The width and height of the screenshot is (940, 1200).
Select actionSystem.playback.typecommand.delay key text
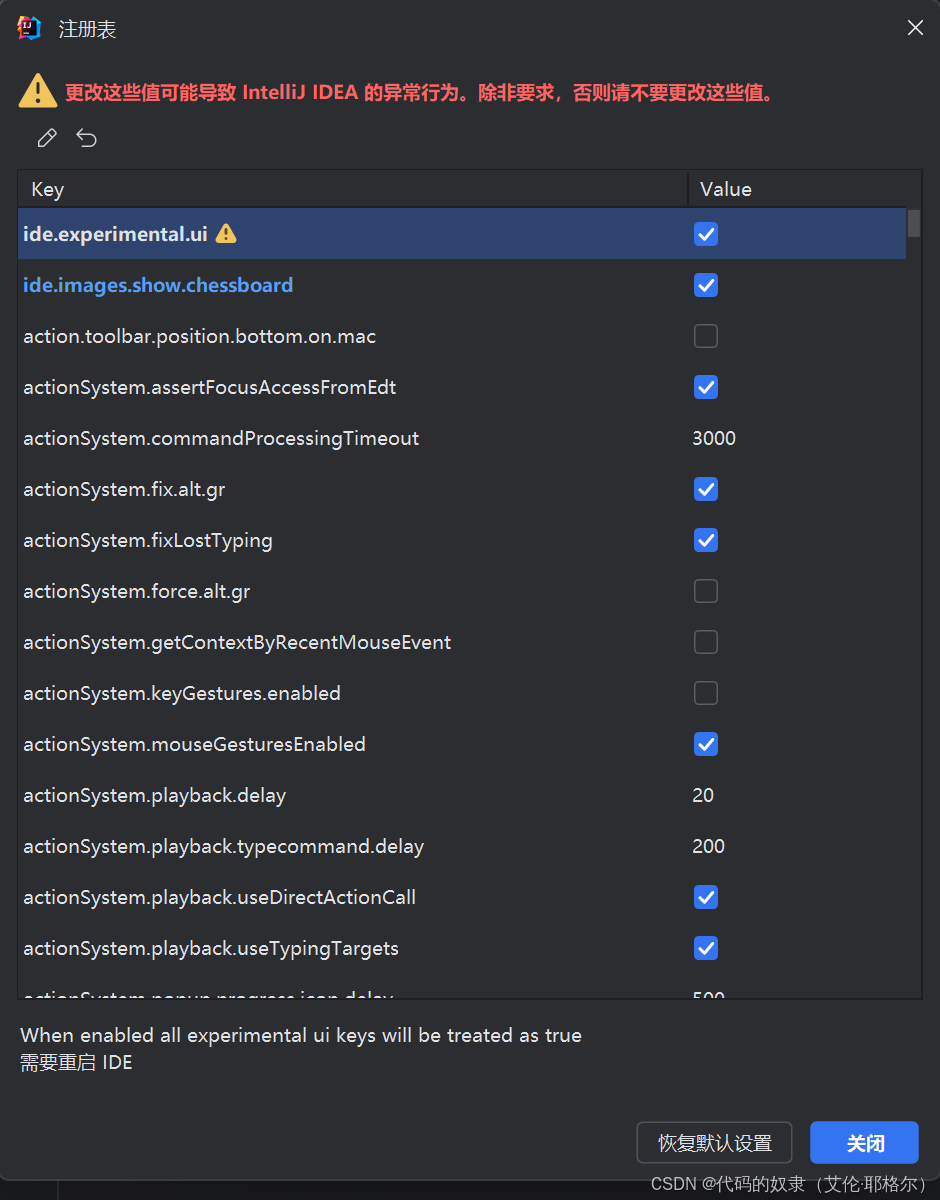(224, 846)
